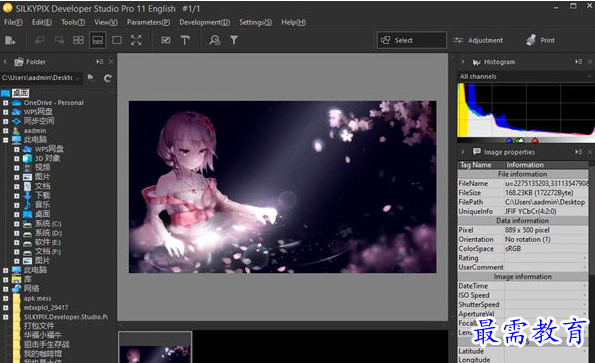Open file icon in the toolbar
The width and height of the screenshot is (595, 363).
click(x=10, y=40)
